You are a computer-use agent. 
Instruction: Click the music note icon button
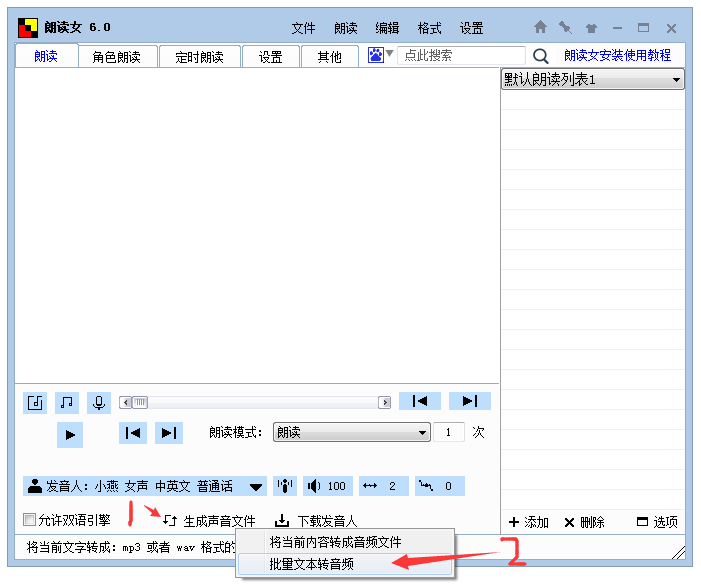click(67, 403)
